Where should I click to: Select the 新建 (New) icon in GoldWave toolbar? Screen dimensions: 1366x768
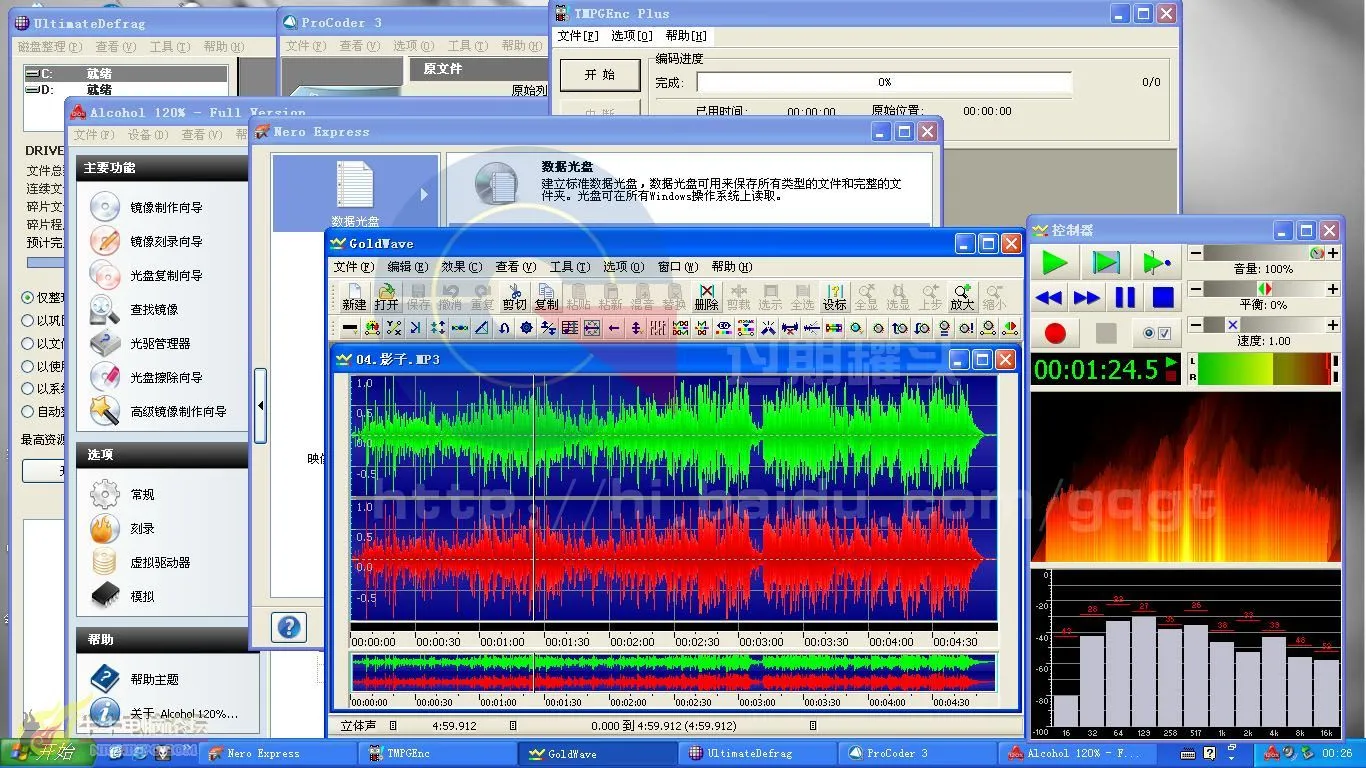pos(352,293)
